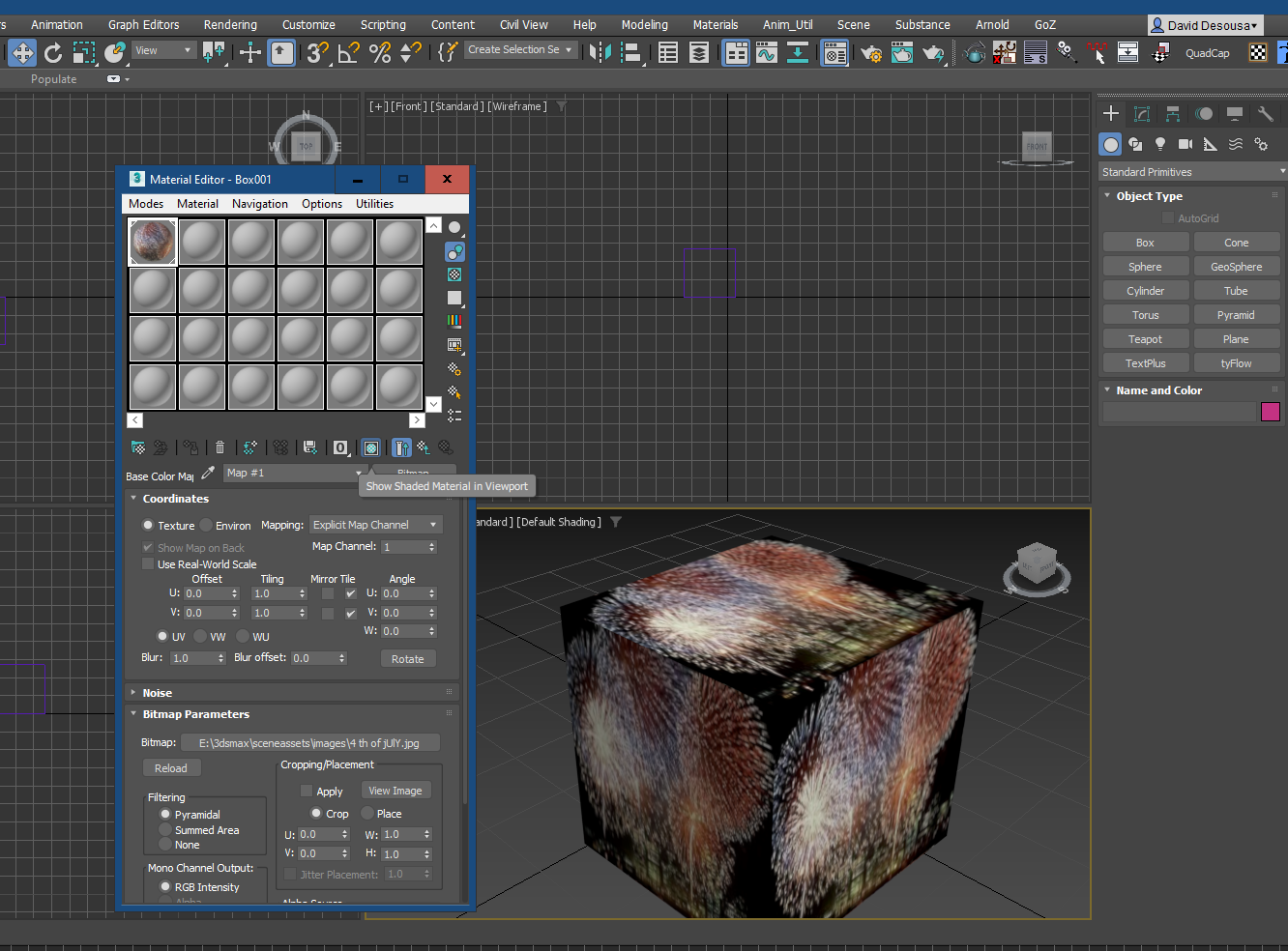This screenshot has height=951, width=1288.
Task: Open the Space Warps category
Action: pyautogui.click(x=1236, y=143)
